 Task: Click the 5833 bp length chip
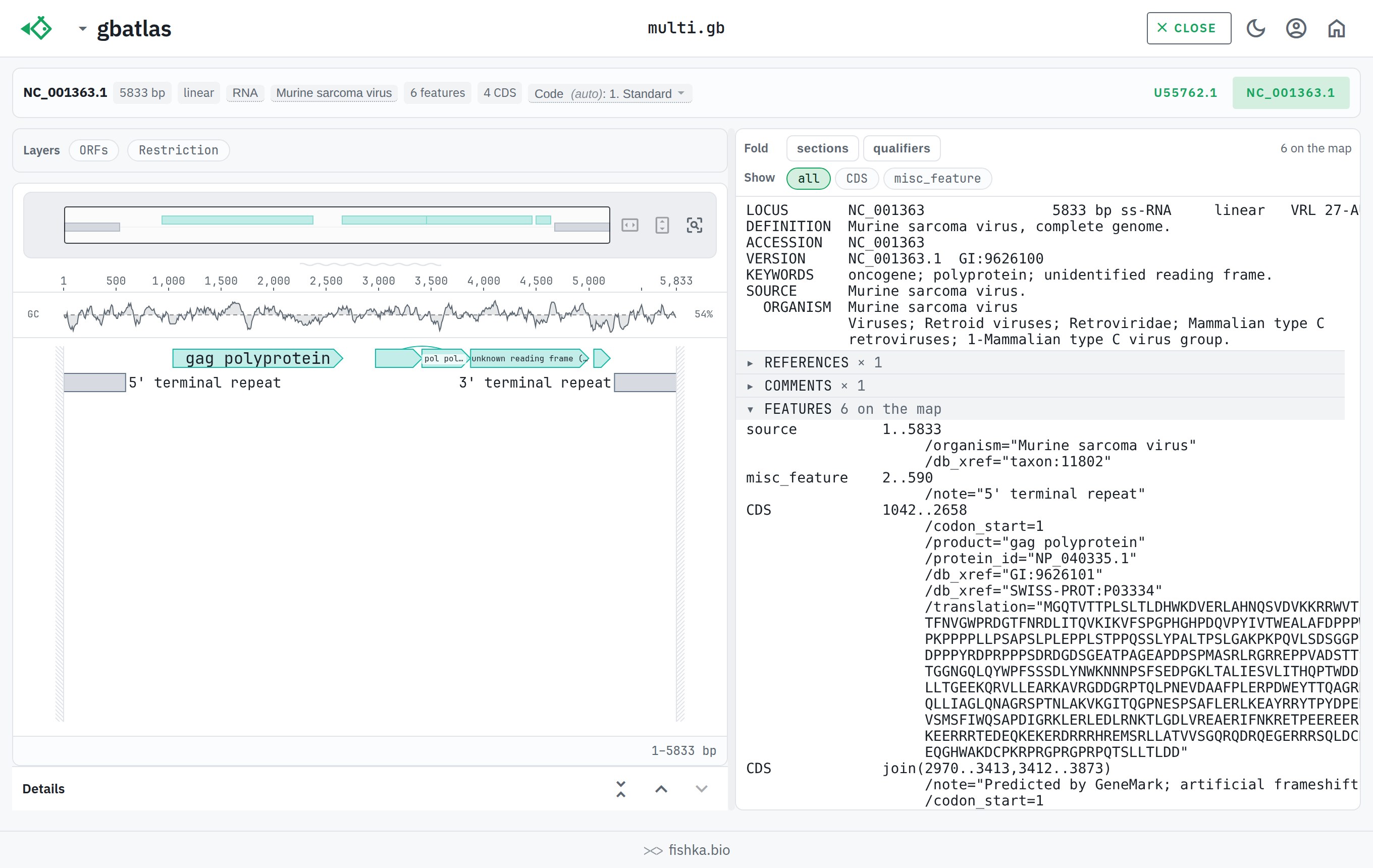pyautogui.click(x=142, y=93)
